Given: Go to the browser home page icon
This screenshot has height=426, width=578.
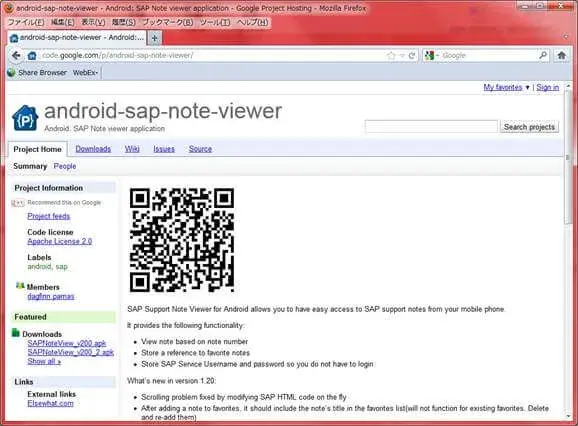Looking at the screenshot, I should pos(561,56).
